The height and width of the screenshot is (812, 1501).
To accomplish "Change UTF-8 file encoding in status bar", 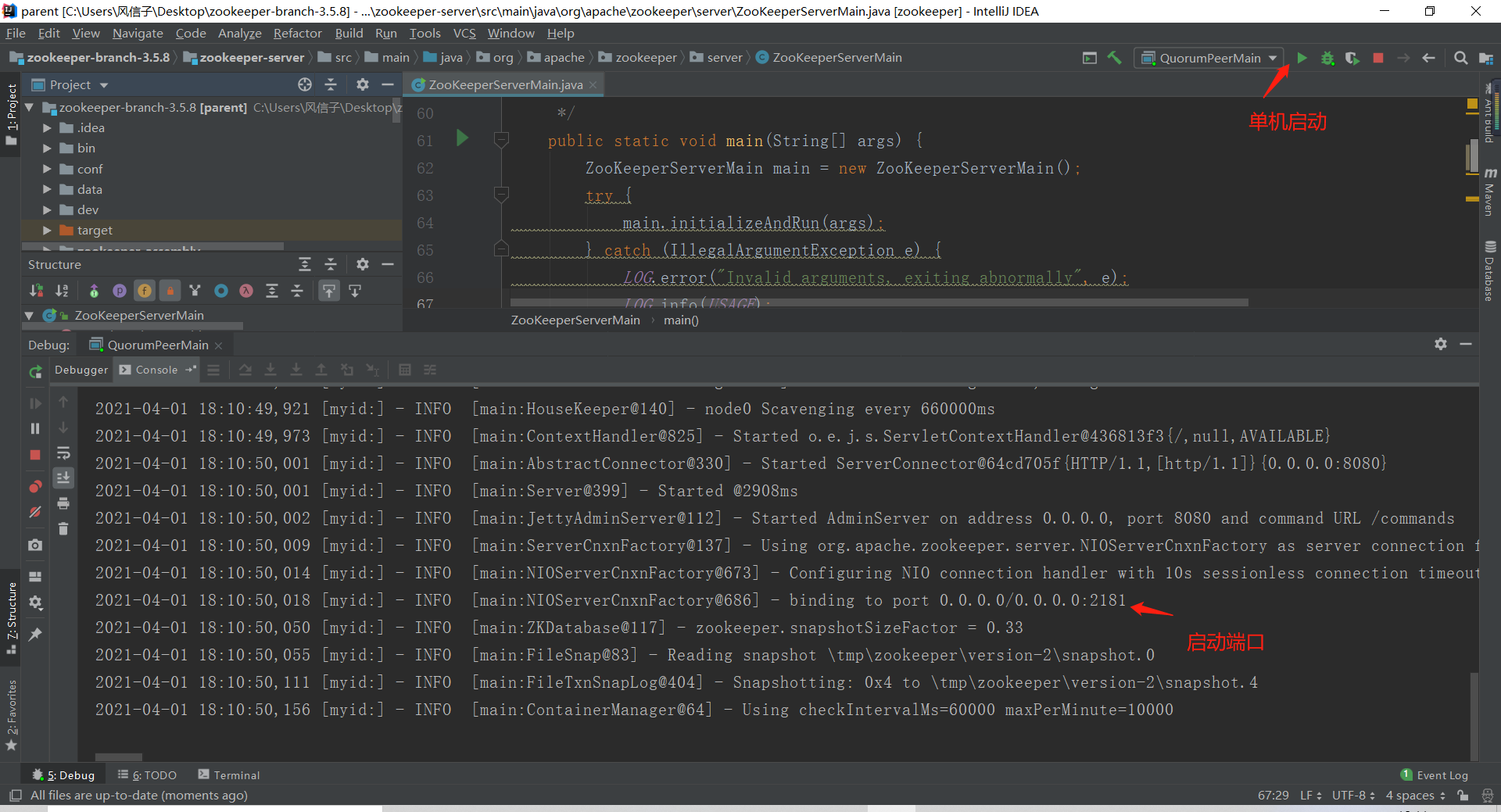I will [1352, 795].
